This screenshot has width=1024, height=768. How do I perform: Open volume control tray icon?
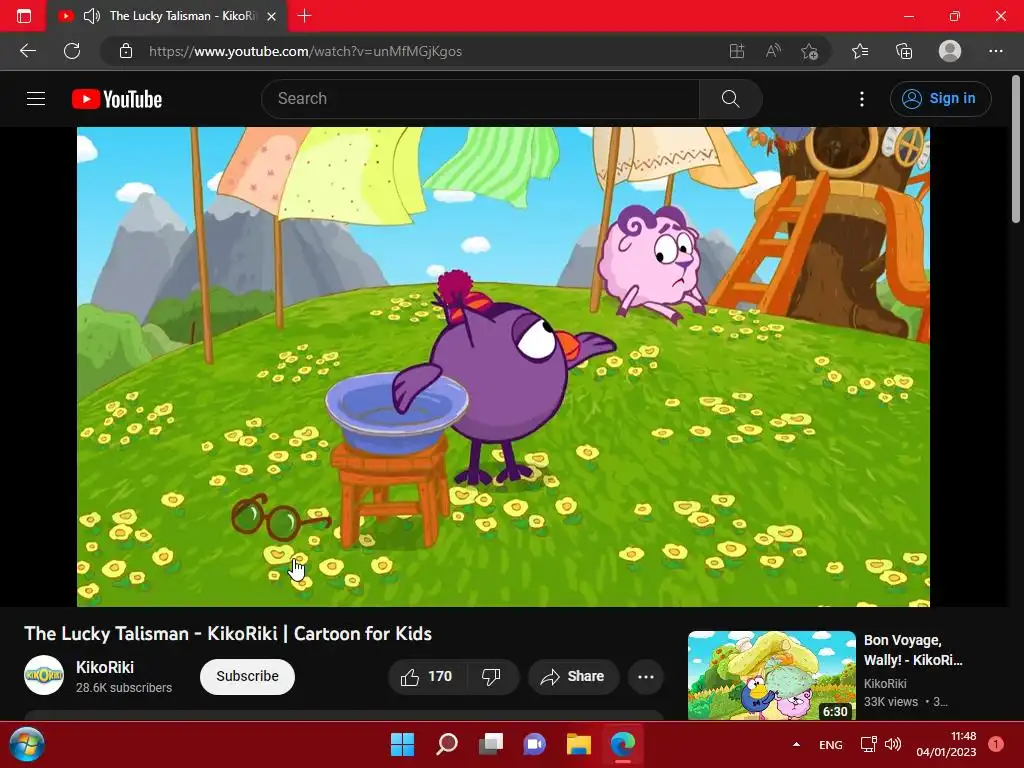pyautogui.click(x=893, y=744)
